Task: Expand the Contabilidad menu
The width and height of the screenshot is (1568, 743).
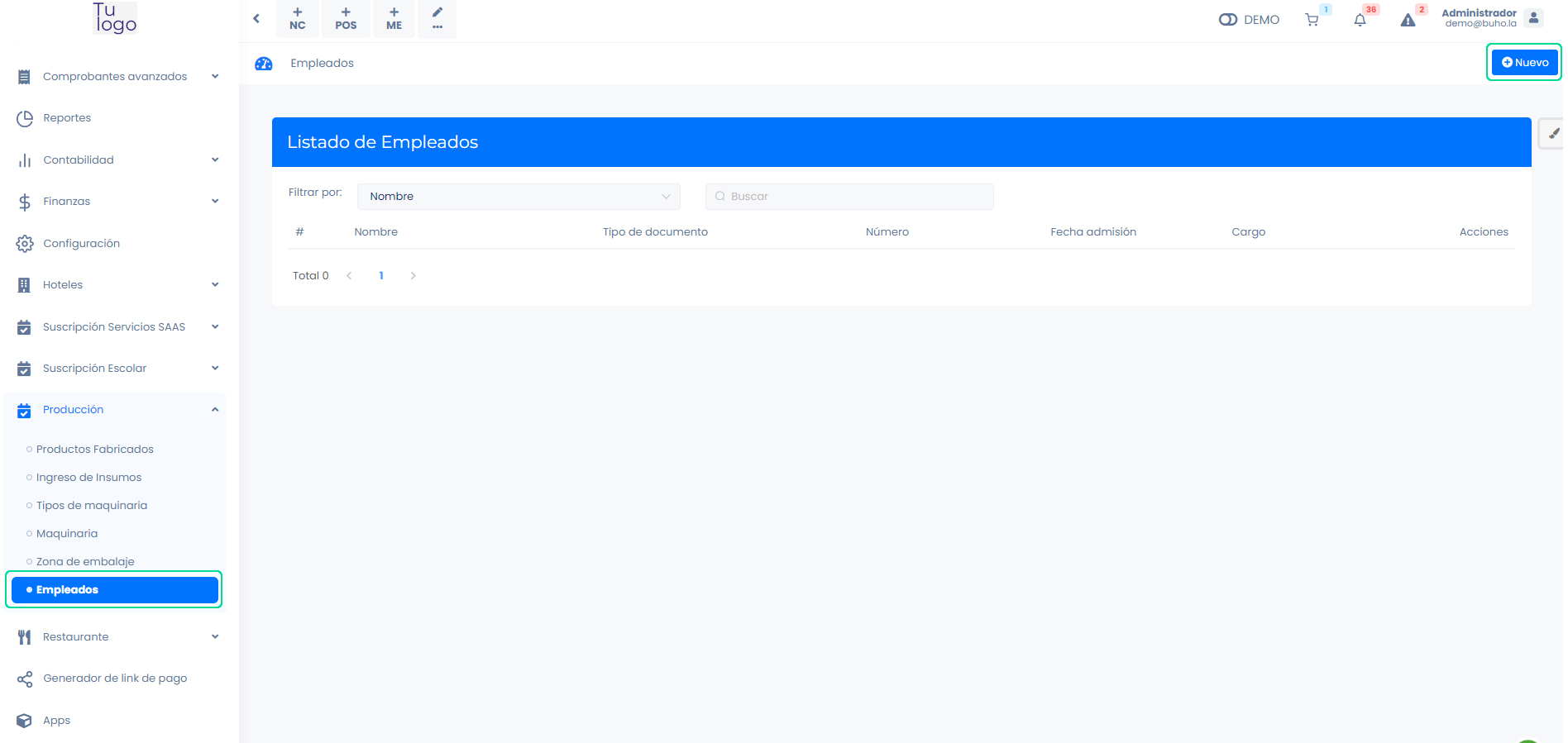Action: 116,160
